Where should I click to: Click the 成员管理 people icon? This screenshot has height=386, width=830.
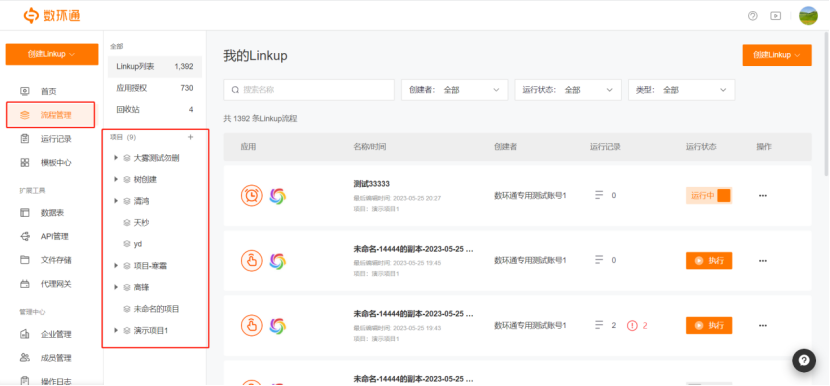point(25,358)
